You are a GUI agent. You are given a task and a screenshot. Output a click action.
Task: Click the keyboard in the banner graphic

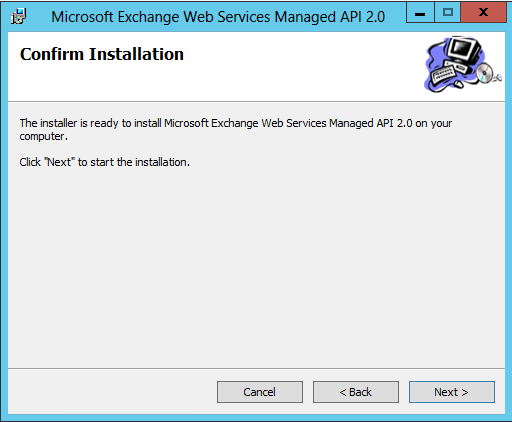443,74
